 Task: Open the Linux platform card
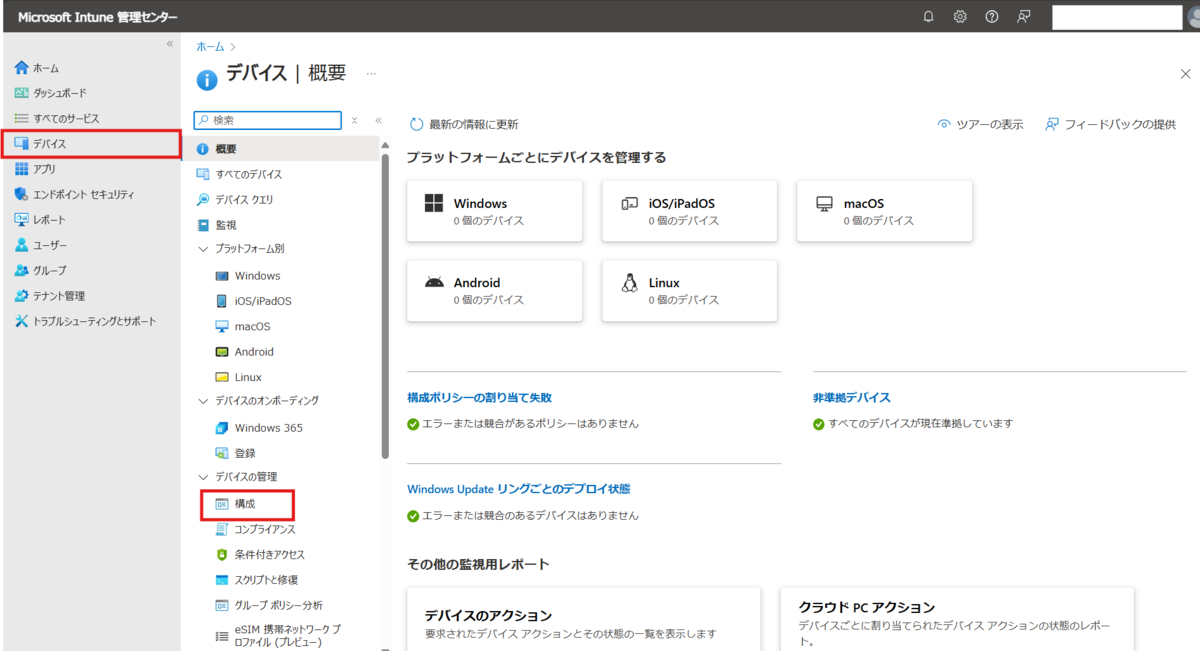pyautogui.click(x=689, y=291)
